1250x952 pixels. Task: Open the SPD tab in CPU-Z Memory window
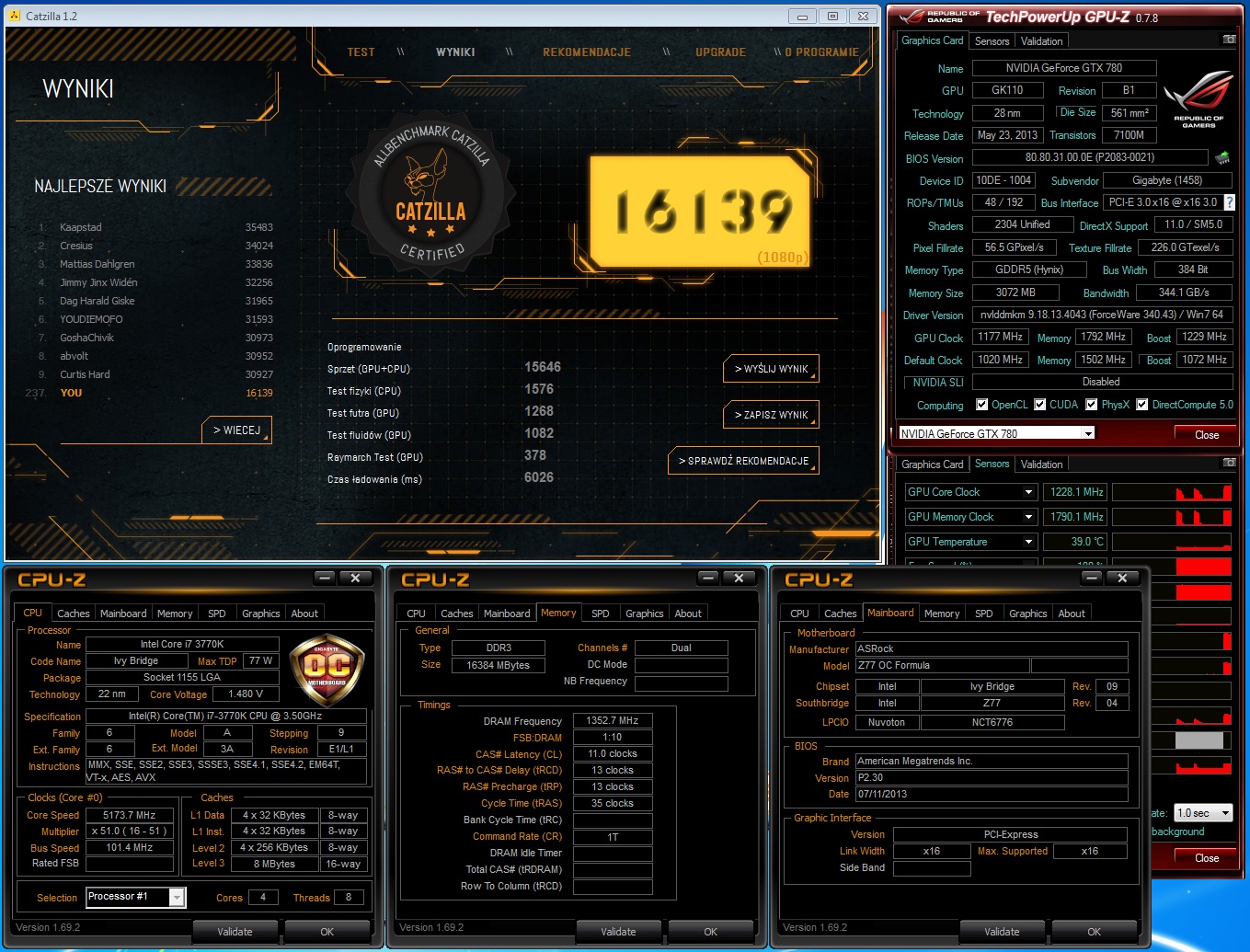pos(601,614)
